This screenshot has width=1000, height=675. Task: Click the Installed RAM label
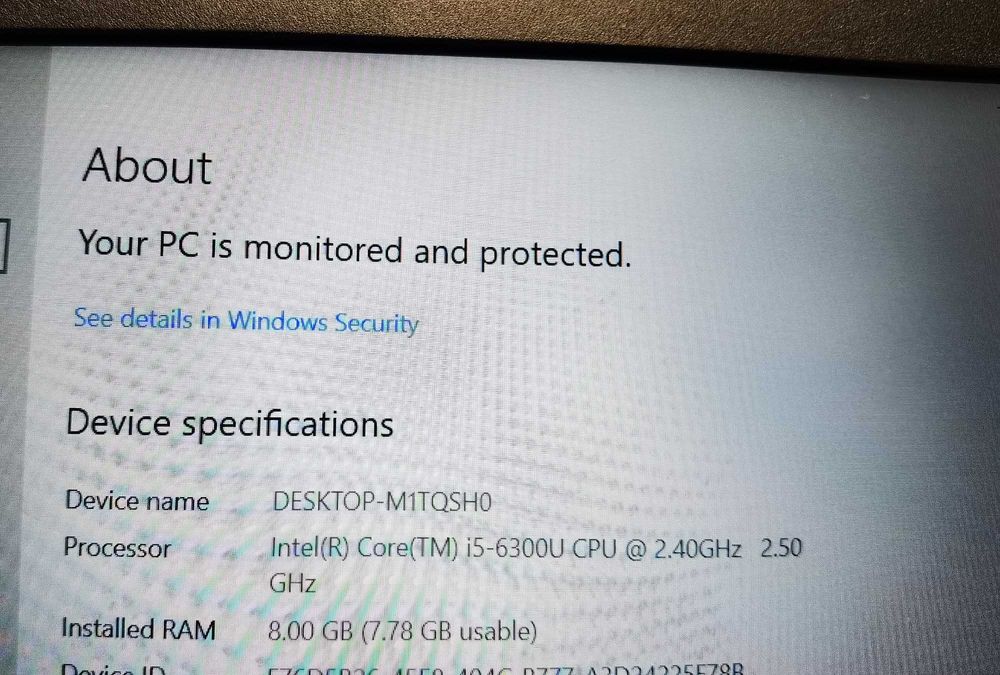[x=138, y=629]
